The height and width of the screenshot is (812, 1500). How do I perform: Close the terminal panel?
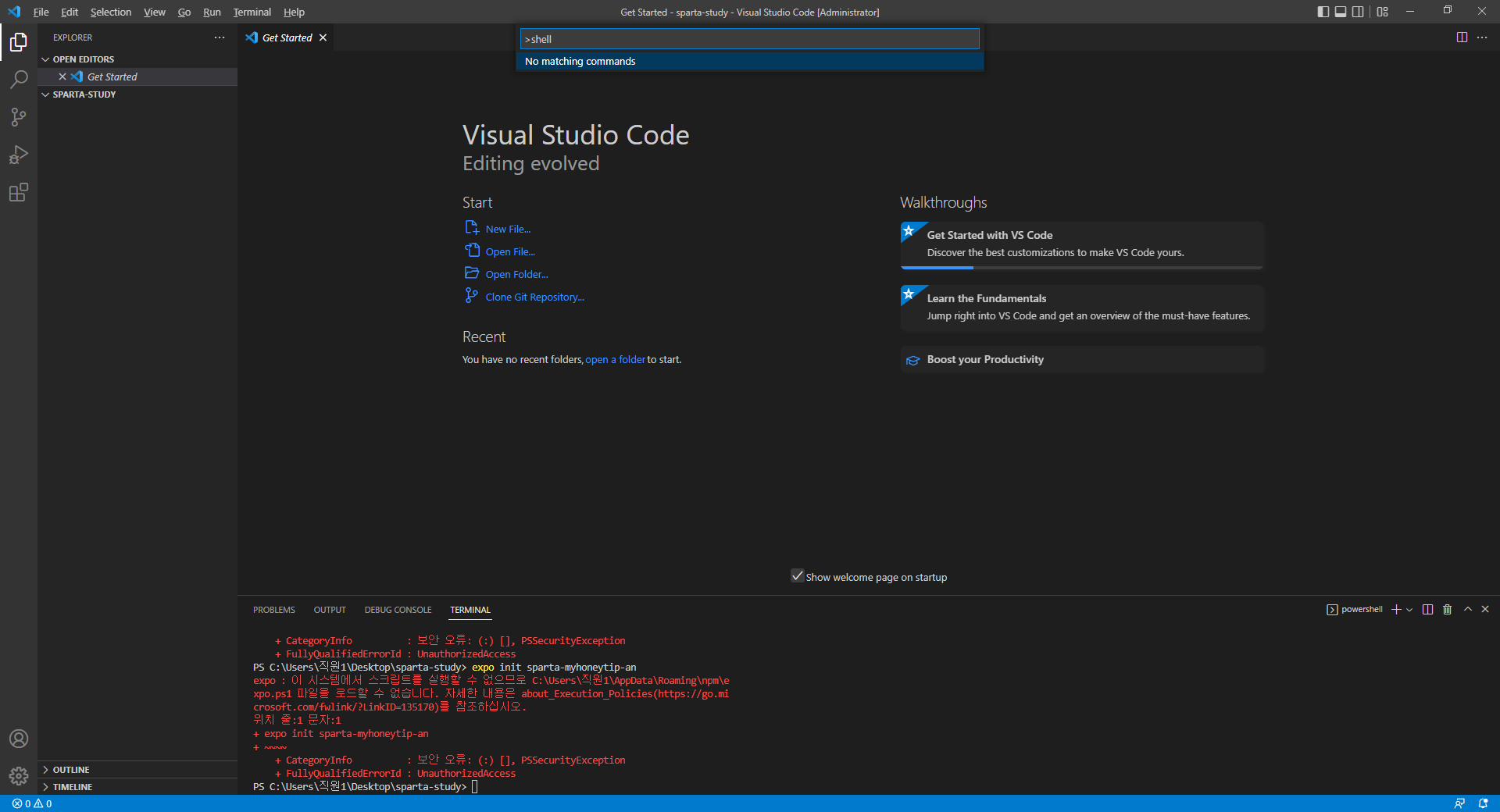click(1485, 610)
